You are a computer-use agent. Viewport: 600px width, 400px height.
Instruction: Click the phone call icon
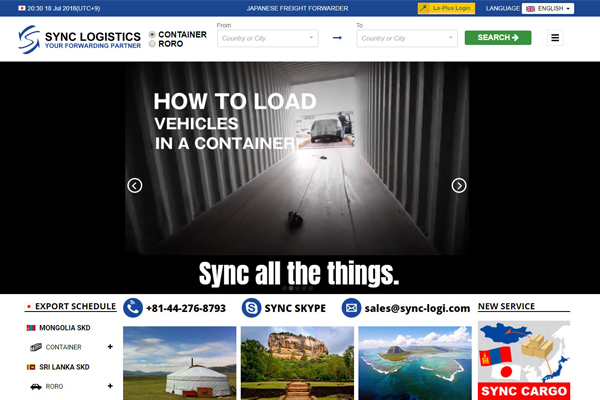(x=133, y=308)
